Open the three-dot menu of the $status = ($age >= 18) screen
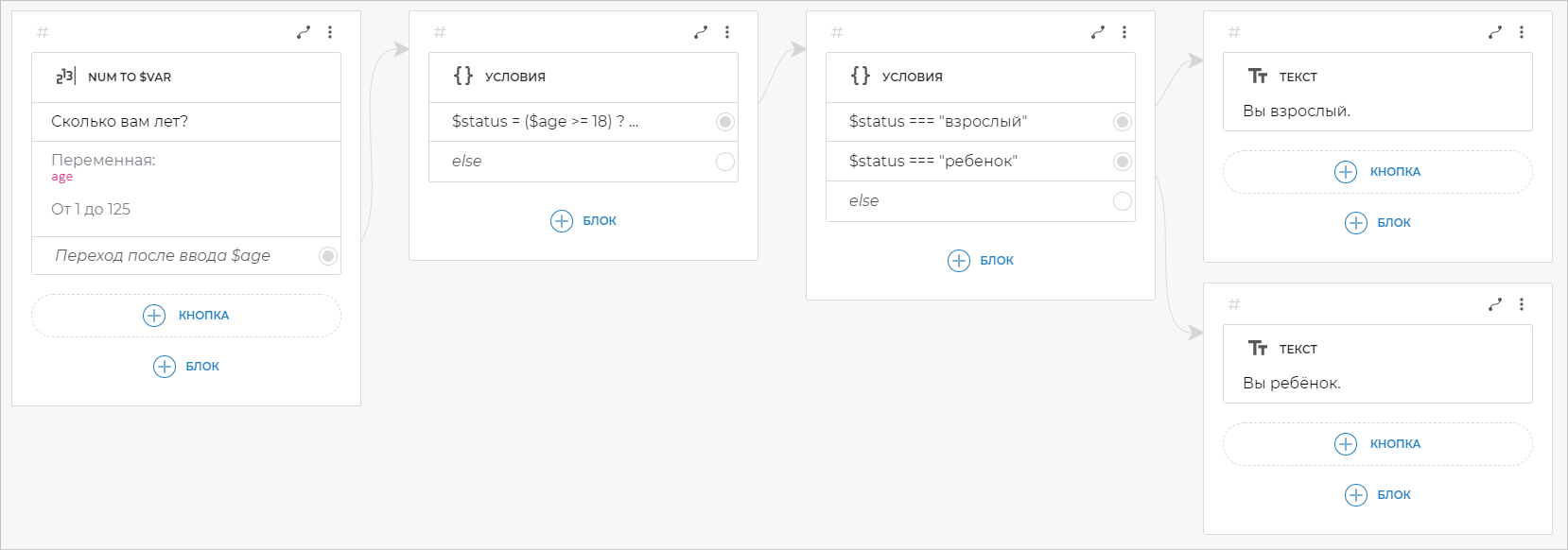The height and width of the screenshot is (550, 1568). point(727,32)
